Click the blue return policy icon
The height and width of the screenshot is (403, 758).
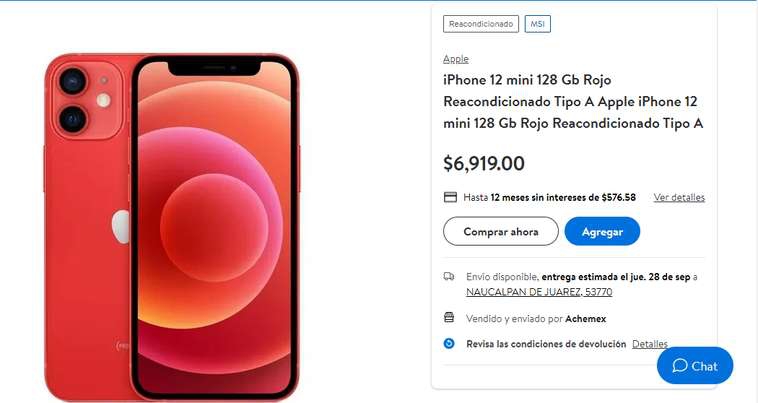(449, 344)
